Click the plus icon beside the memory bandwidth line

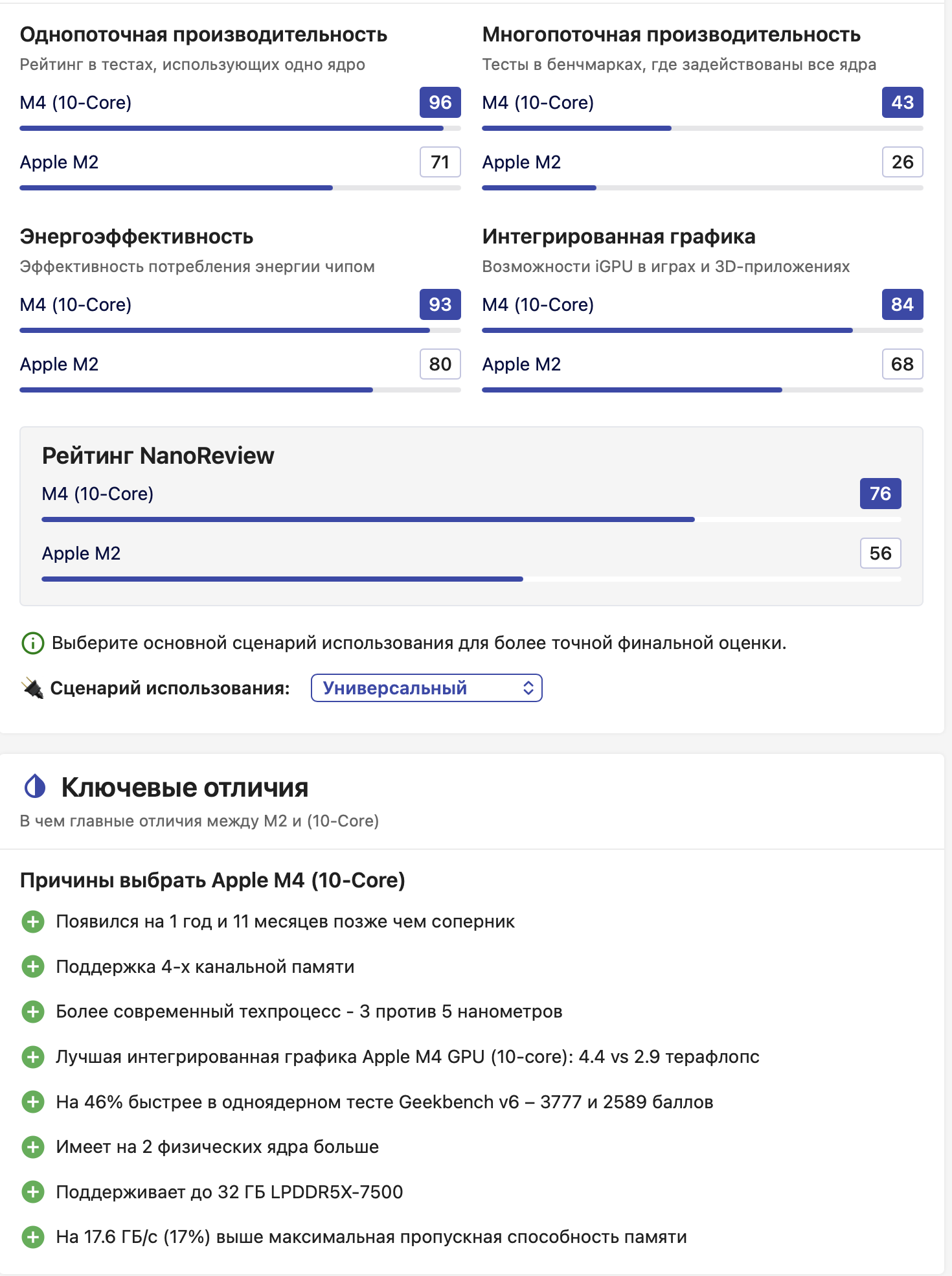pyautogui.click(x=33, y=1237)
